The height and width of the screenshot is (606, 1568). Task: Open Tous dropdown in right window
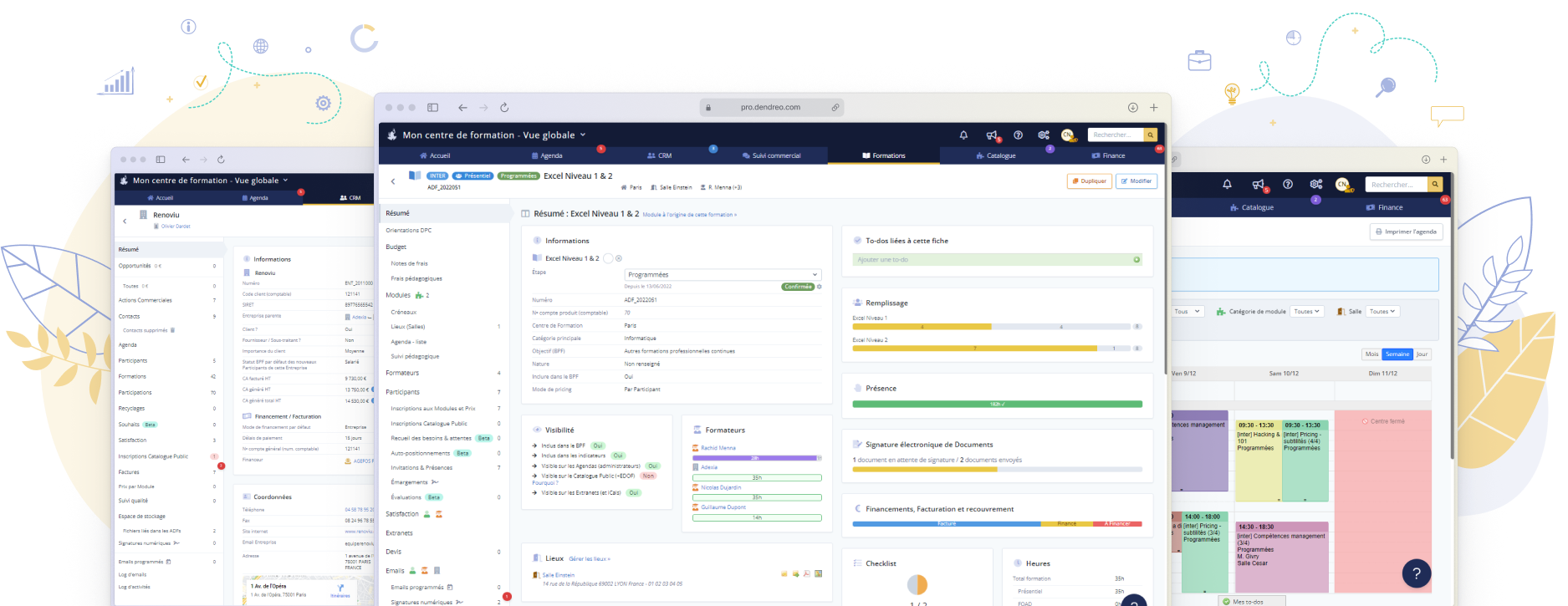click(x=1187, y=311)
